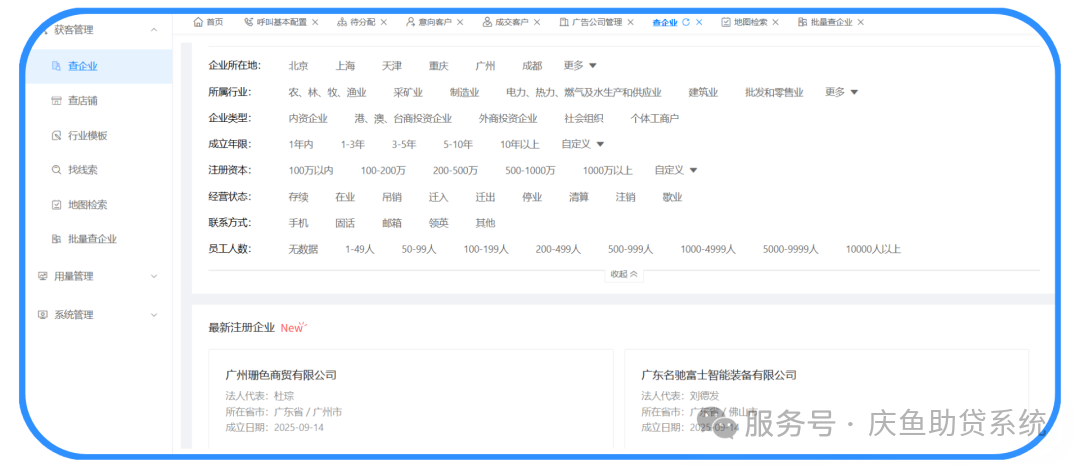Close the 成交客户 tab

click(537, 22)
